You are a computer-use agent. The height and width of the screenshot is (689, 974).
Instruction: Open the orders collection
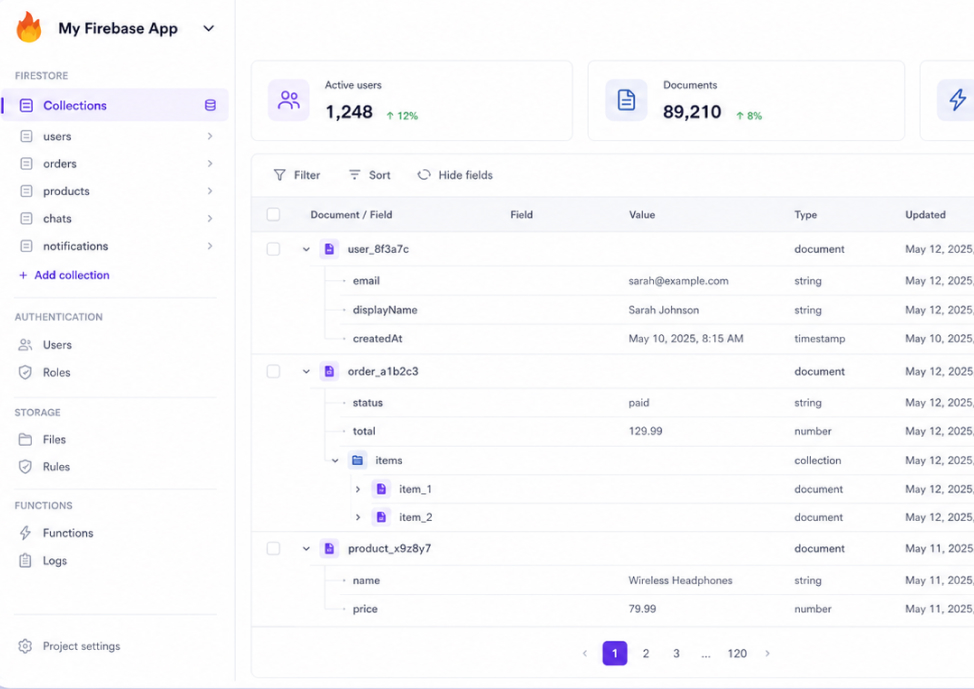click(60, 163)
